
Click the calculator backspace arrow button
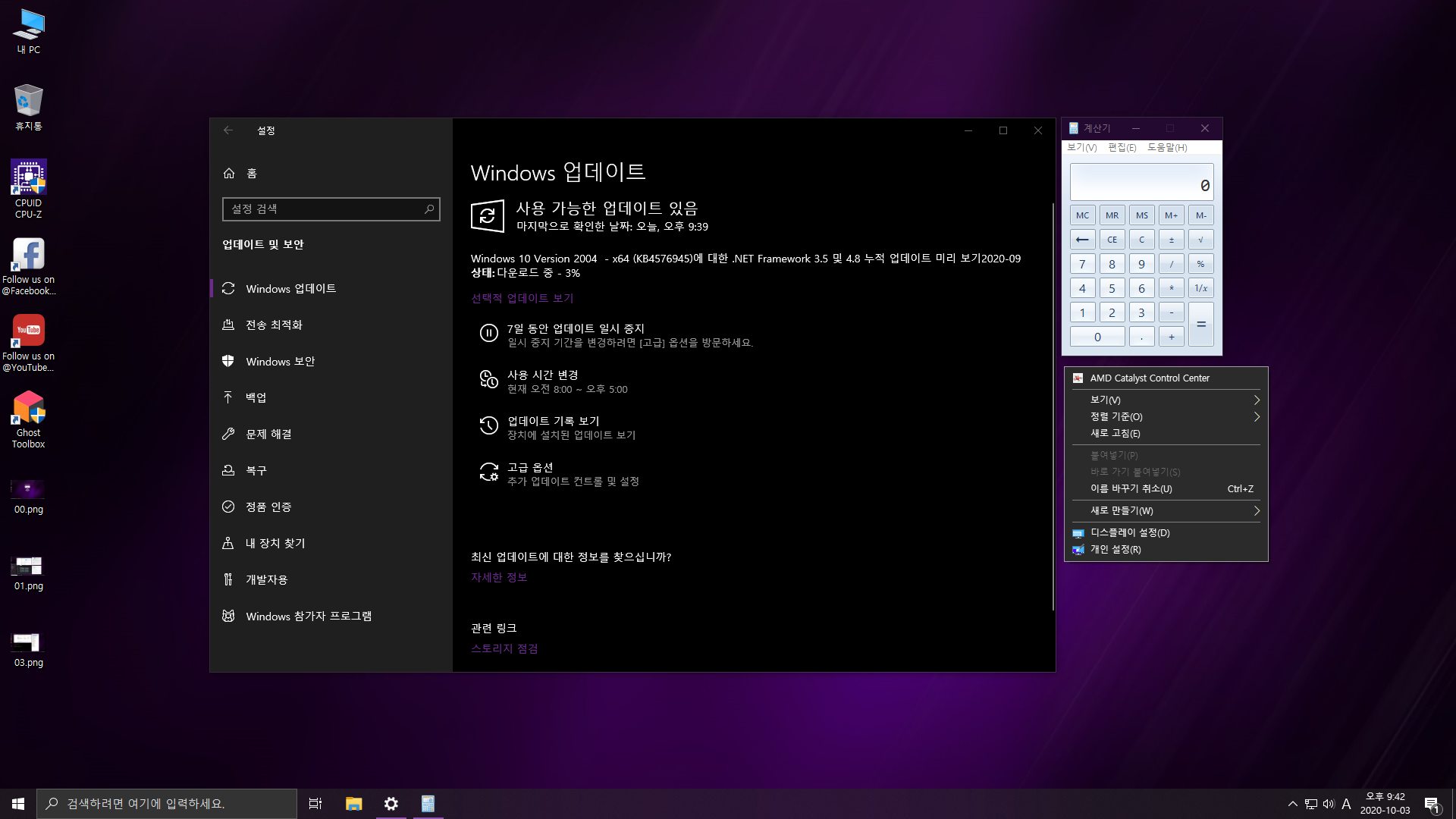(x=1082, y=240)
